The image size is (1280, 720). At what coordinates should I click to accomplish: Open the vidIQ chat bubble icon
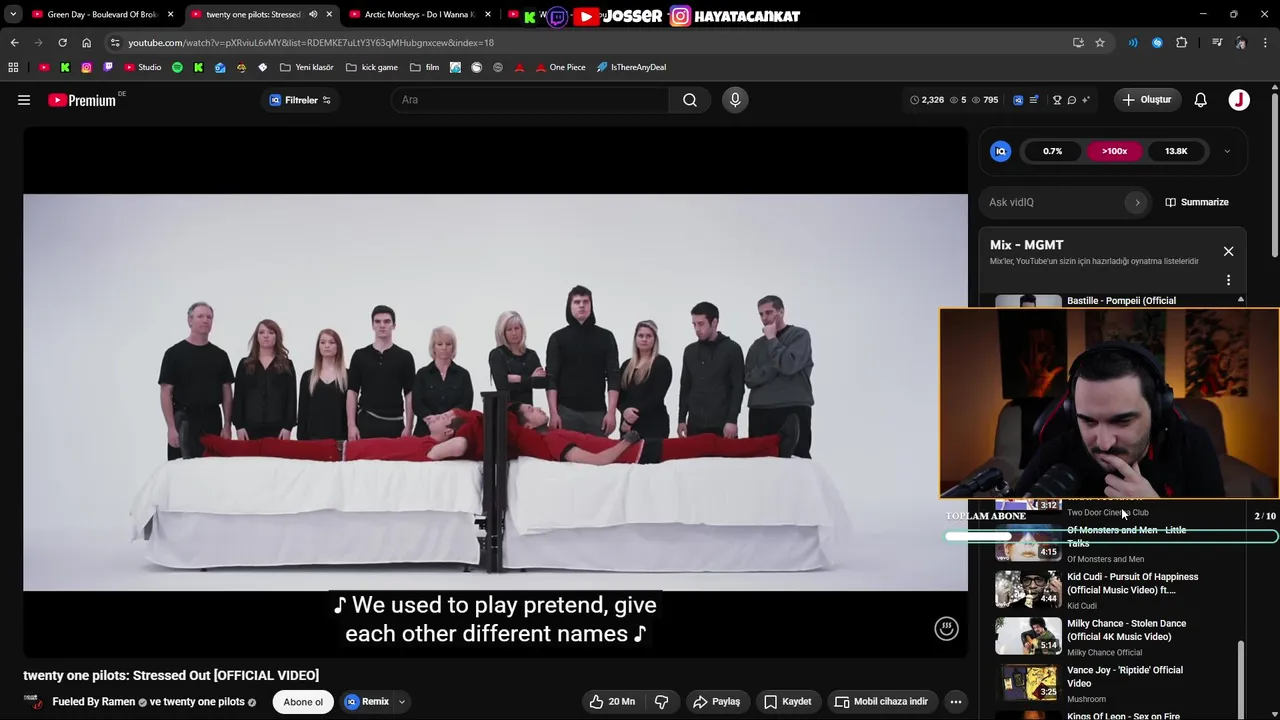tap(1071, 100)
